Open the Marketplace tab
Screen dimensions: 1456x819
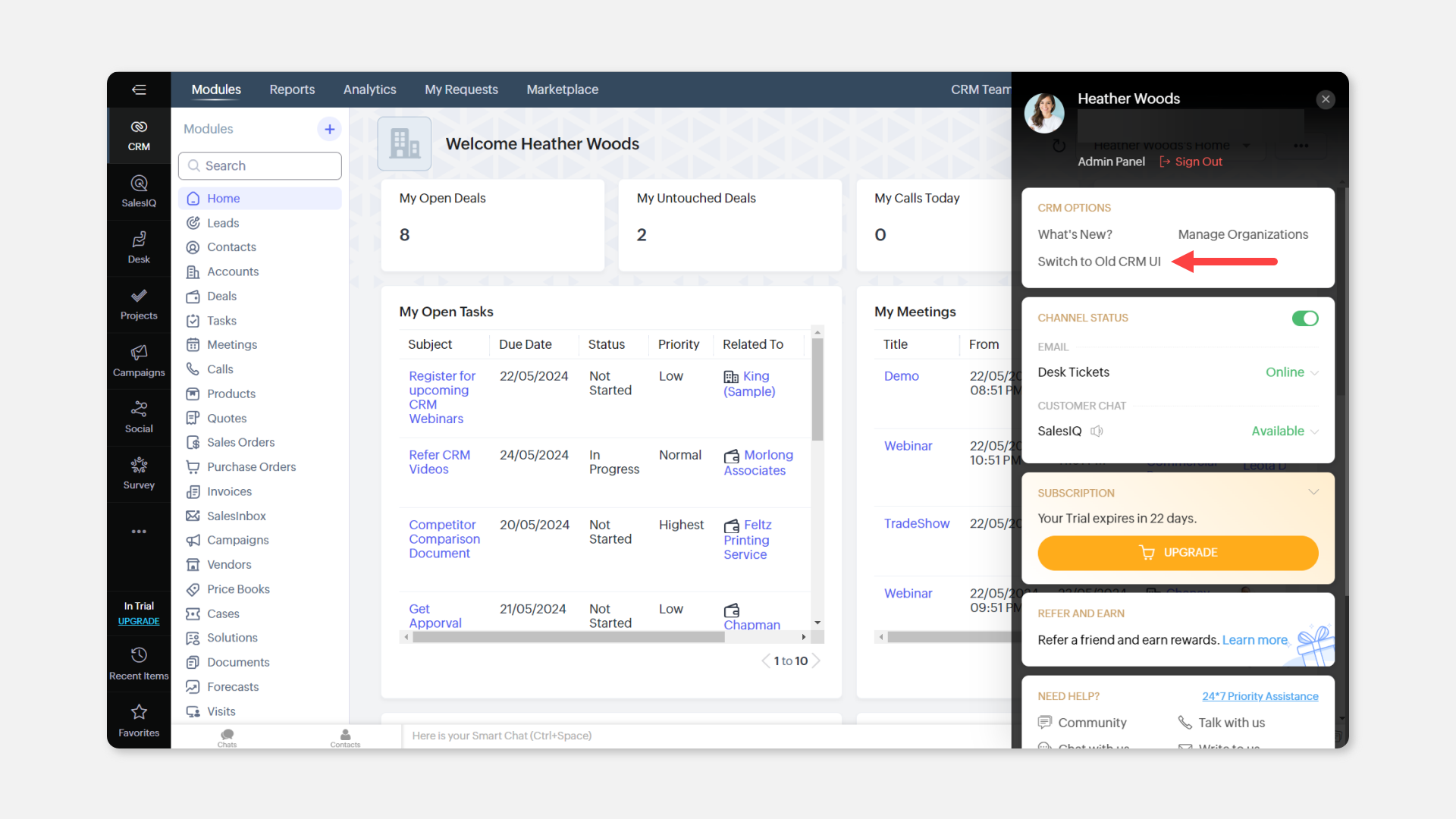point(562,89)
